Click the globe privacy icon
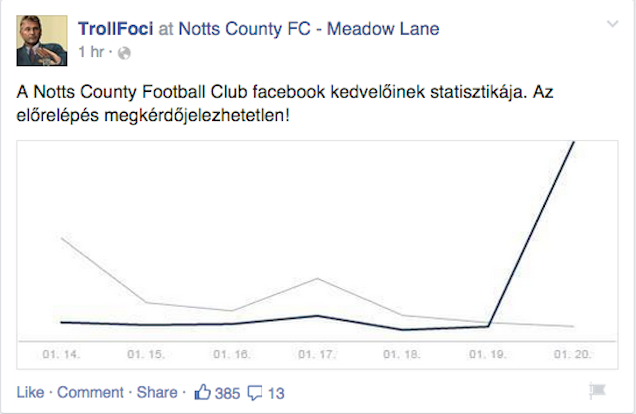 [124, 51]
